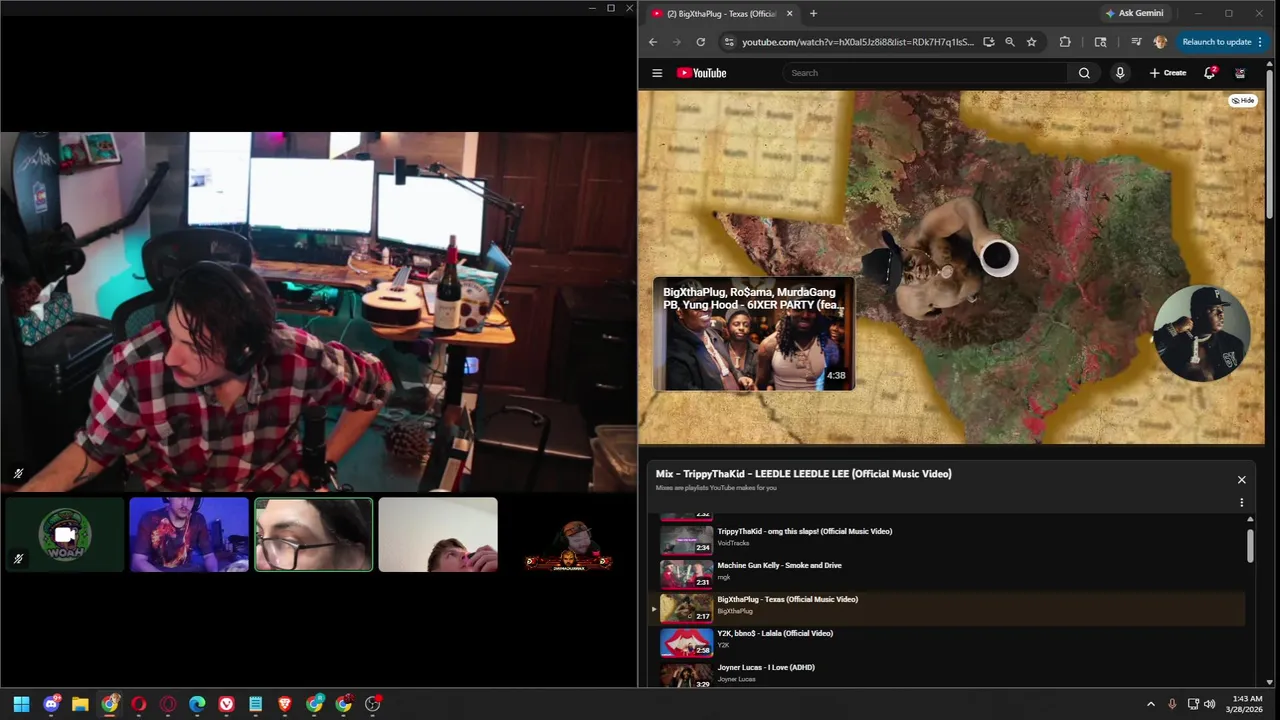
Task: Show hidden icons with the tray chevron
Action: (x=1150, y=704)
